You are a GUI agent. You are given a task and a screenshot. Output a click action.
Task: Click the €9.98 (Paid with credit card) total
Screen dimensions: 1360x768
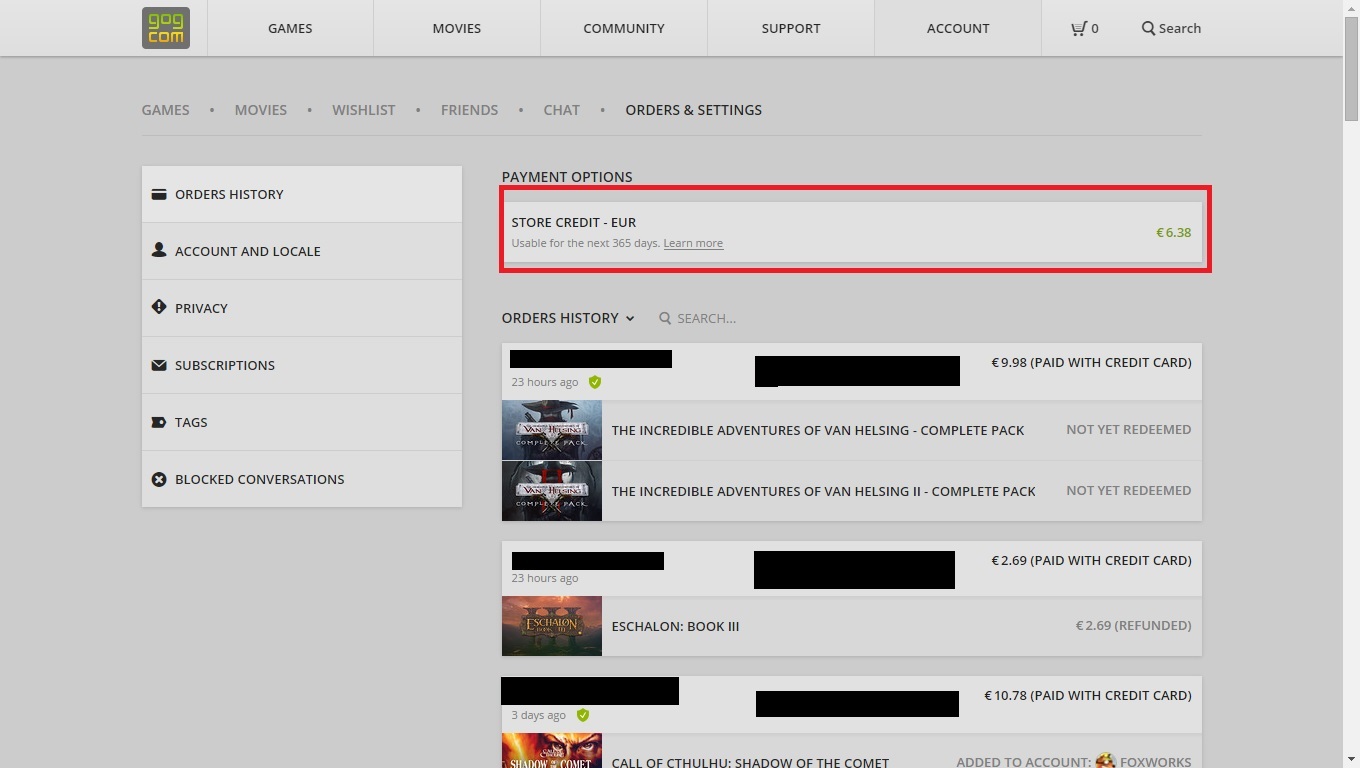[x=1091, y=362]
